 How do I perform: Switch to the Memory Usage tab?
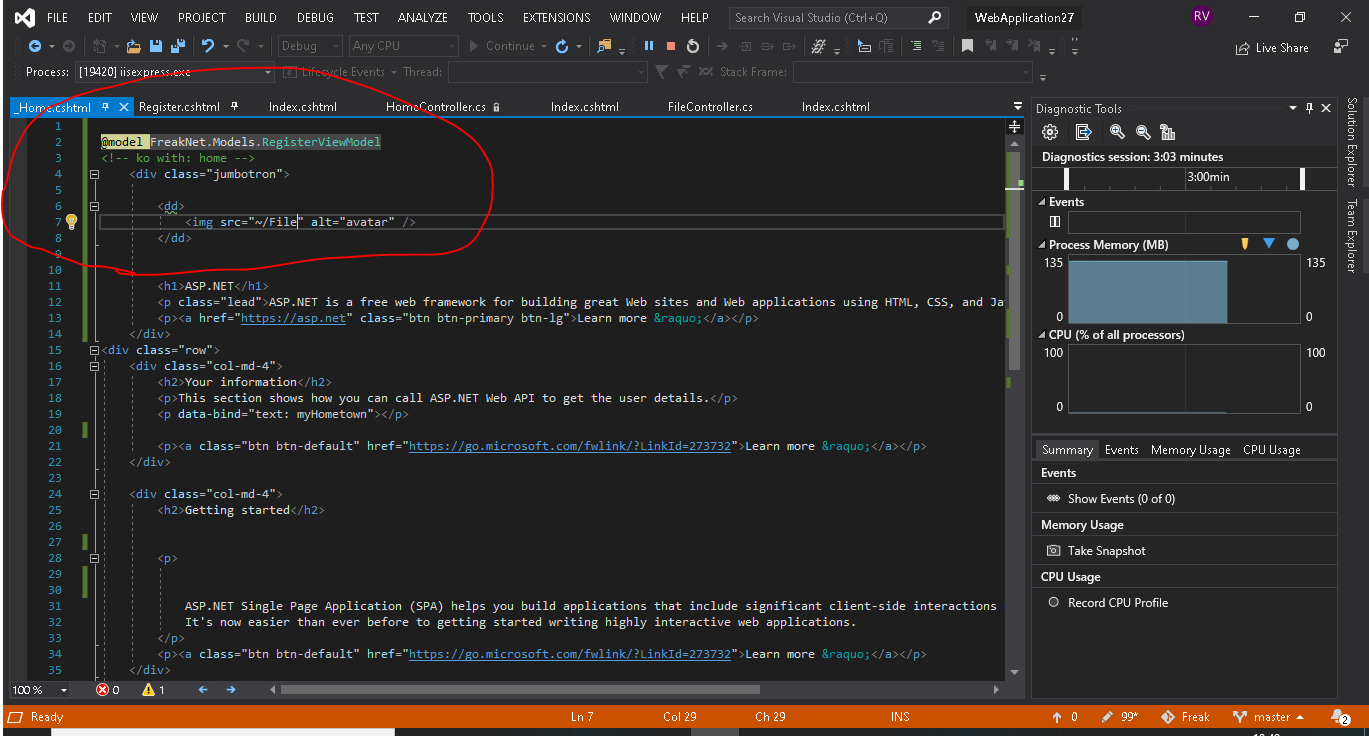coord(1190,450)
